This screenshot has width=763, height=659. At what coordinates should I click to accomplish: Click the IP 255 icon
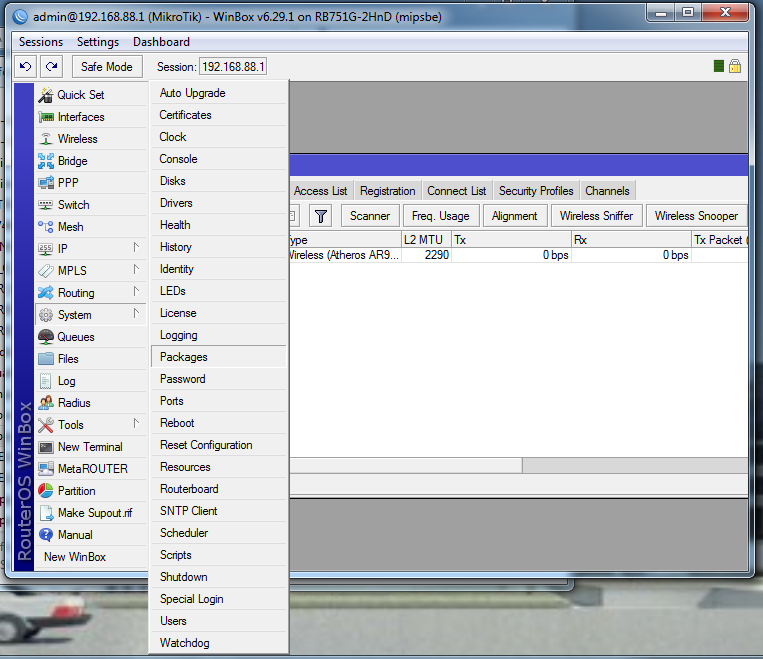(46, 249)
